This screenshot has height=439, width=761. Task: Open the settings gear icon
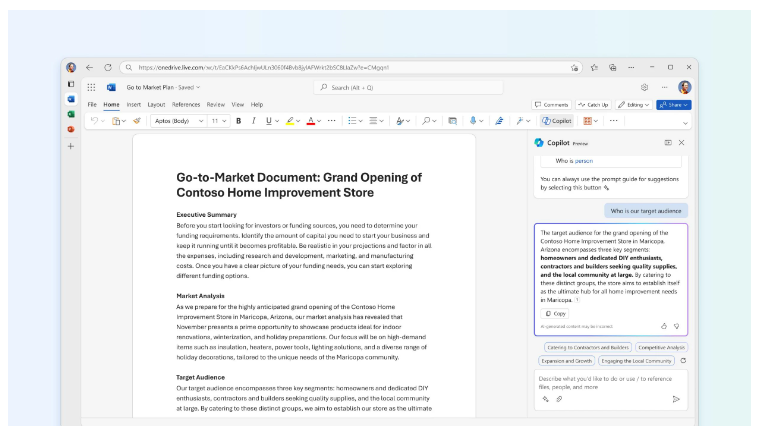pos(644,87)
